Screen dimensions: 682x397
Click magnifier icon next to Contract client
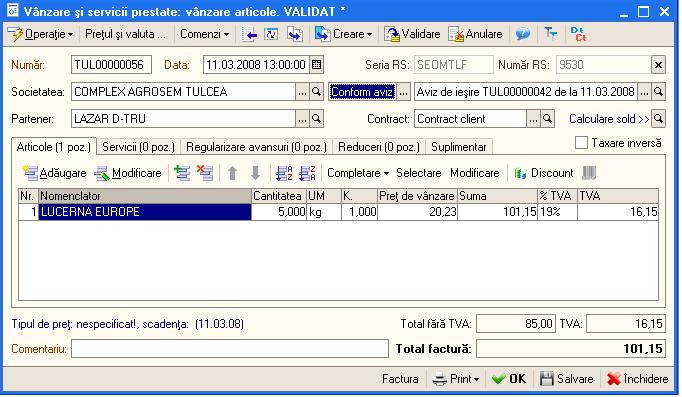(x=548, y=119)
